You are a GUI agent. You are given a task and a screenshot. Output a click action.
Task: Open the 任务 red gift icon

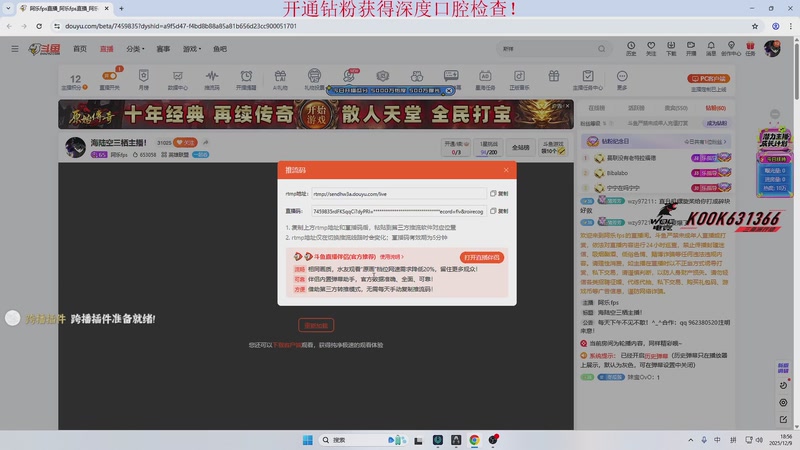[750, 48]
